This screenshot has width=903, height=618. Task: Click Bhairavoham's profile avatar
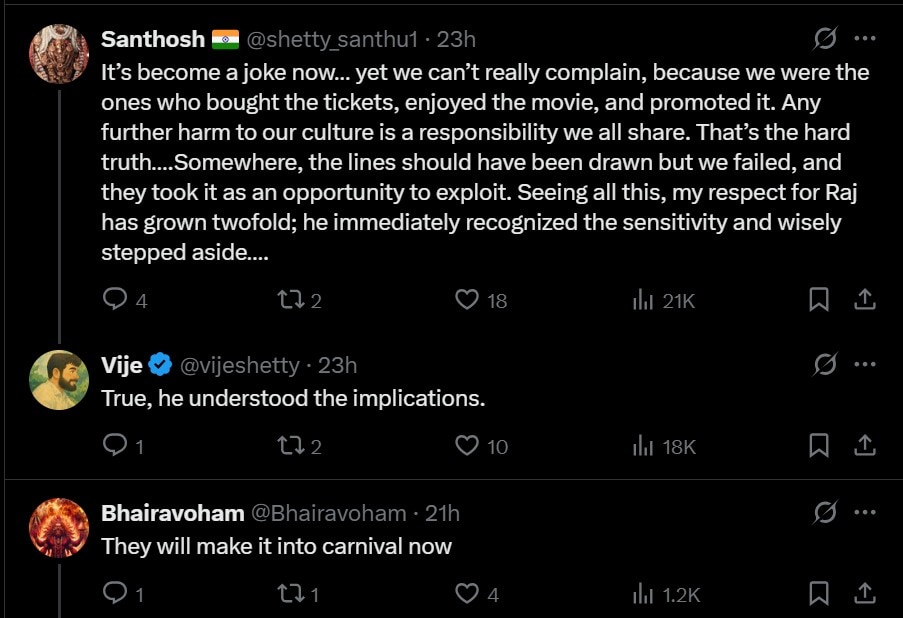(60, 527)
